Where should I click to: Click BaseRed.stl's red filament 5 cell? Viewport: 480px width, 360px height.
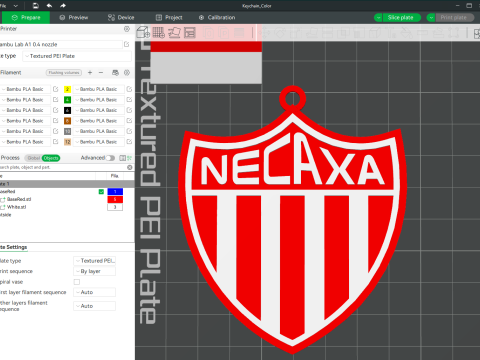coord(115,199)
